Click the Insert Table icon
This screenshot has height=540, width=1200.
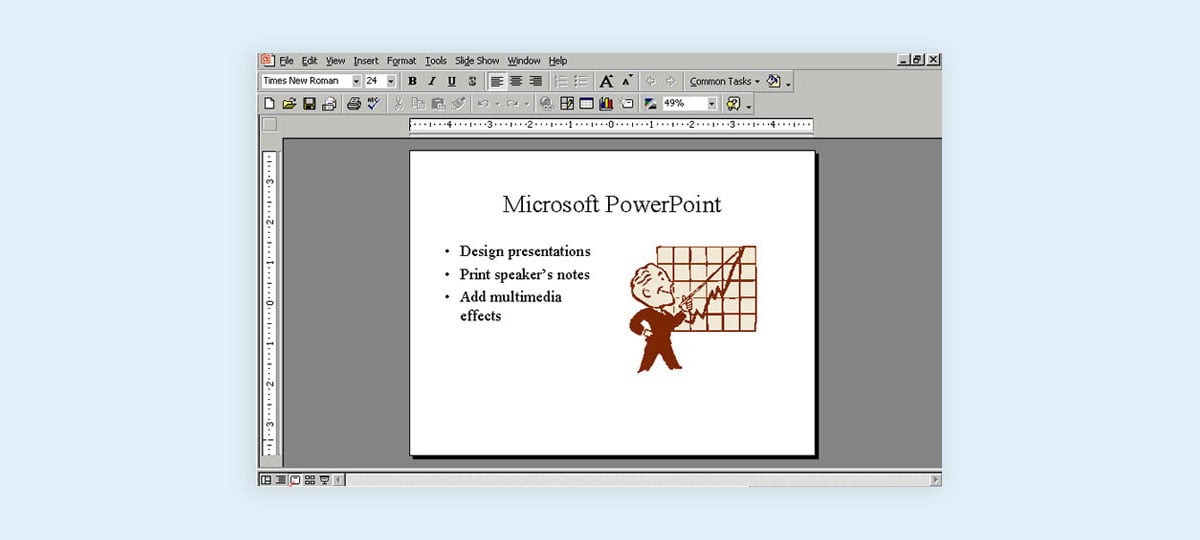587,103
